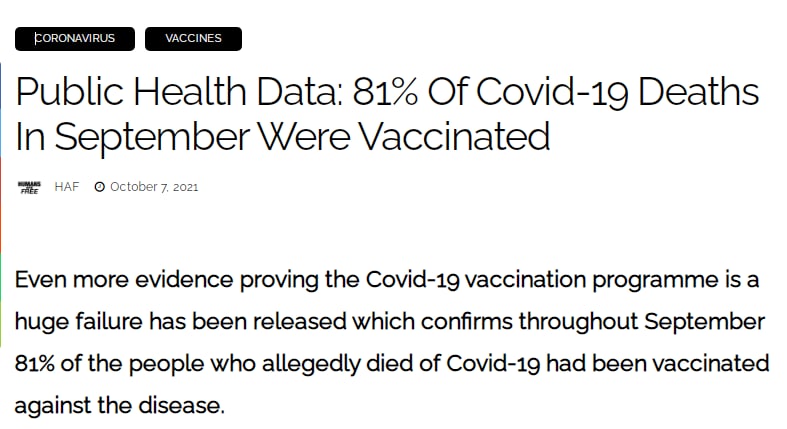This screenshot has width=787, height=429.
Task: Click the final line "against the disease."
Action: (119, 406)
